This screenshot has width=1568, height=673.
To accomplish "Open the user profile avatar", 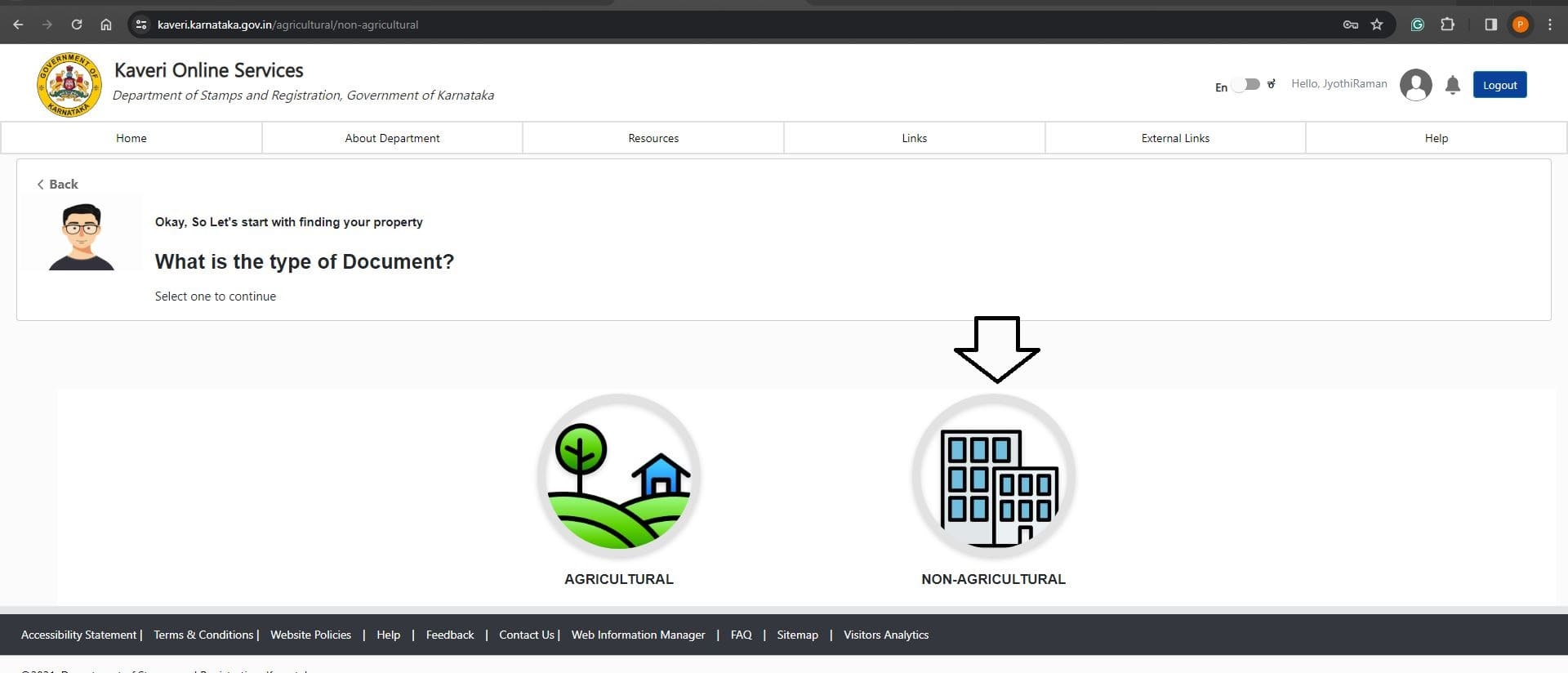I will point(1415,85).
